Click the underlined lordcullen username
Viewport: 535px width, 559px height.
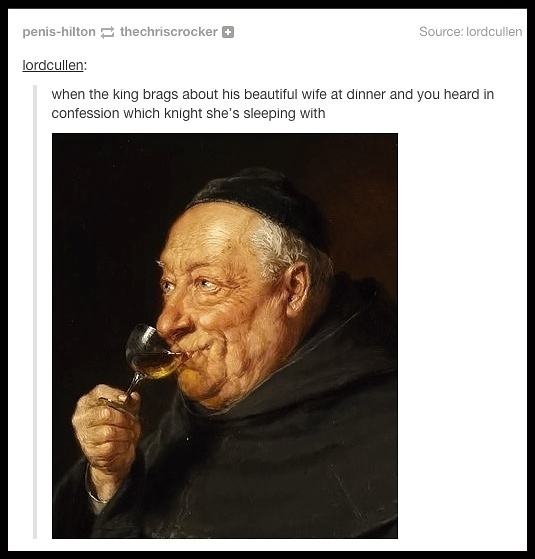pos(53,65)
